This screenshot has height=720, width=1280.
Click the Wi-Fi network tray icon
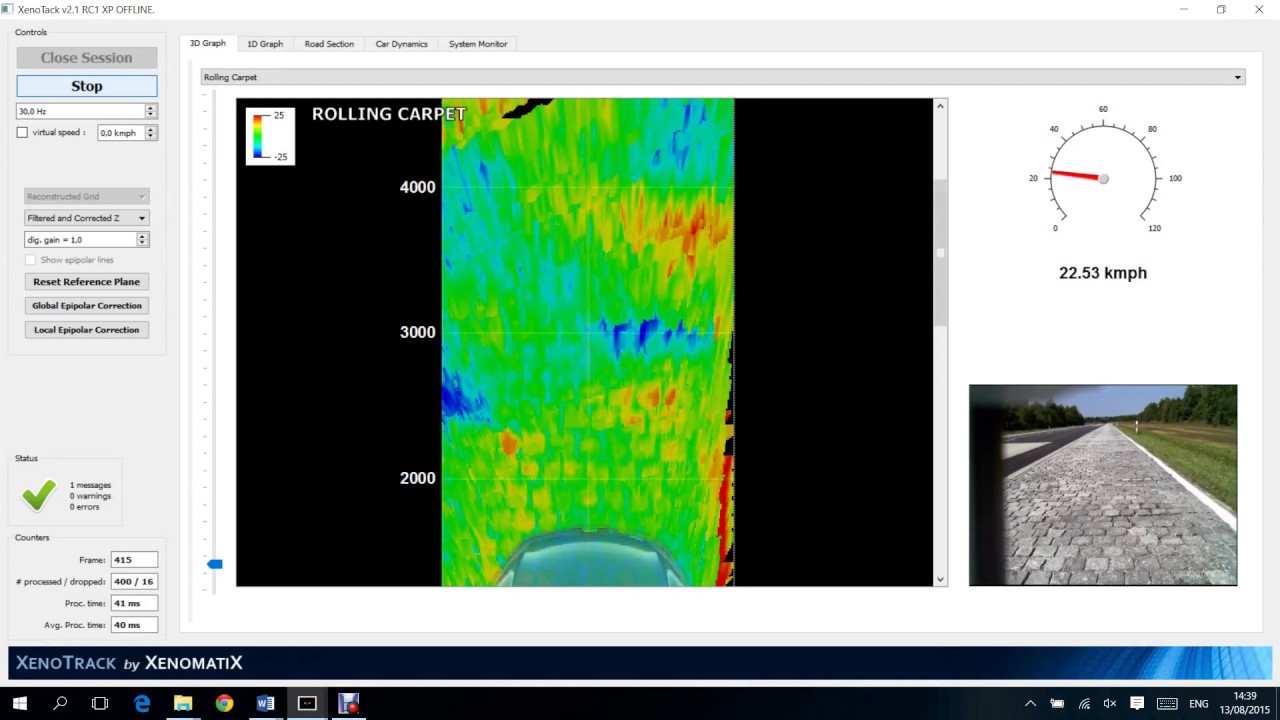[x=1084, y=704]
